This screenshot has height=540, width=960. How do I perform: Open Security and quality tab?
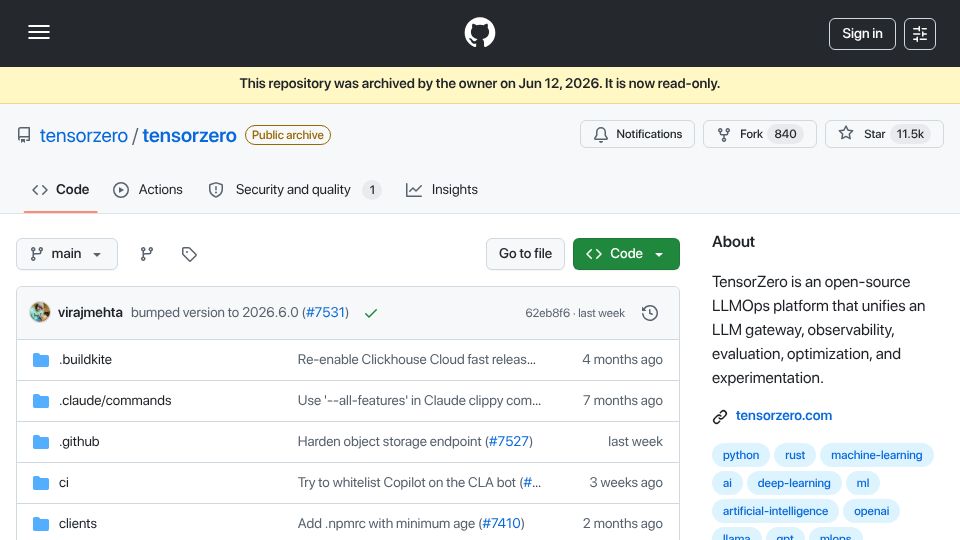point(294,190)
